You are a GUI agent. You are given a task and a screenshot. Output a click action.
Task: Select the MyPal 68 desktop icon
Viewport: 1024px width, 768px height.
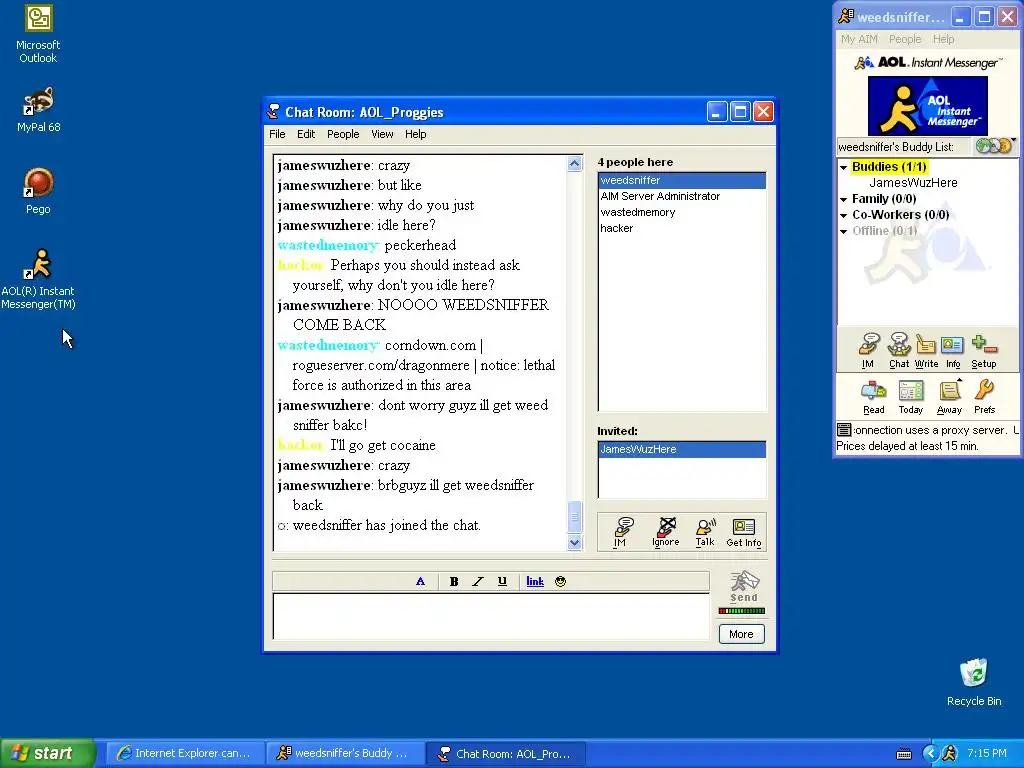[x=38, y=110]
